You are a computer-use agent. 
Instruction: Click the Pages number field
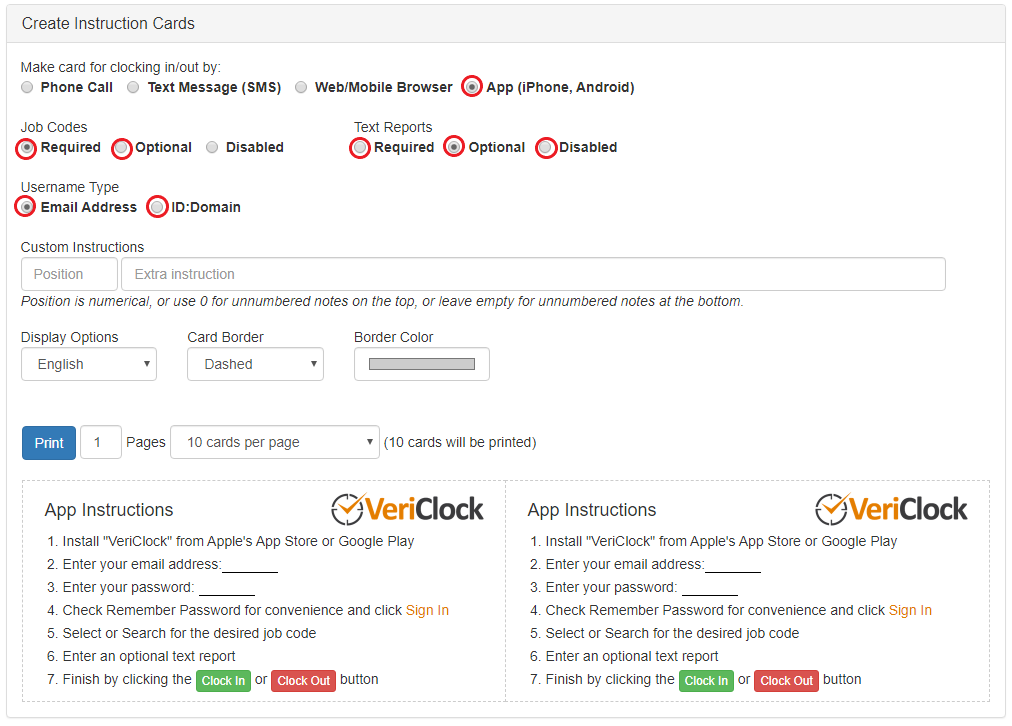(x=100, y=442)
